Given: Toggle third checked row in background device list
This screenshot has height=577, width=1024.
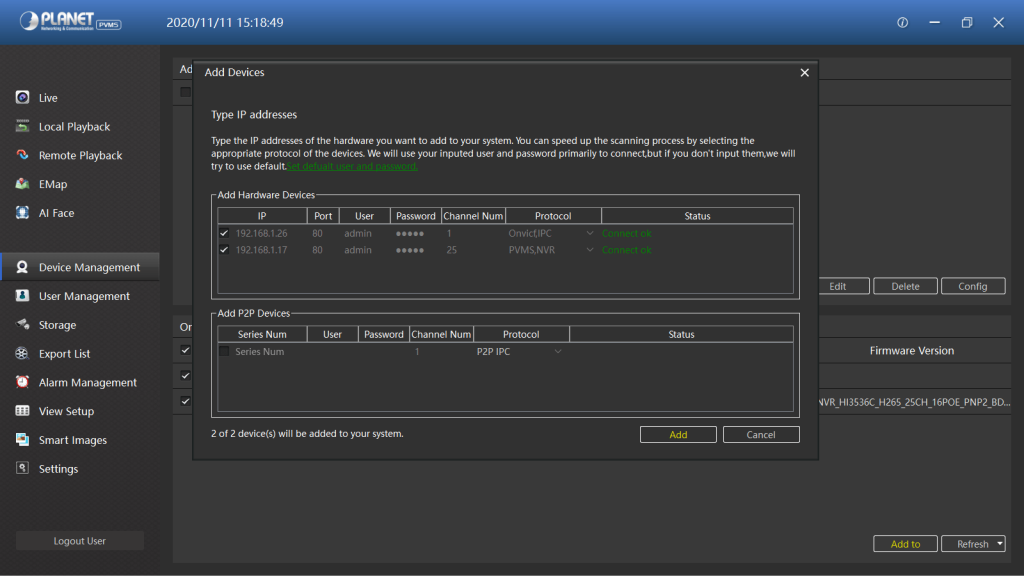Looking at the screenshot, I should coord(185,401).
